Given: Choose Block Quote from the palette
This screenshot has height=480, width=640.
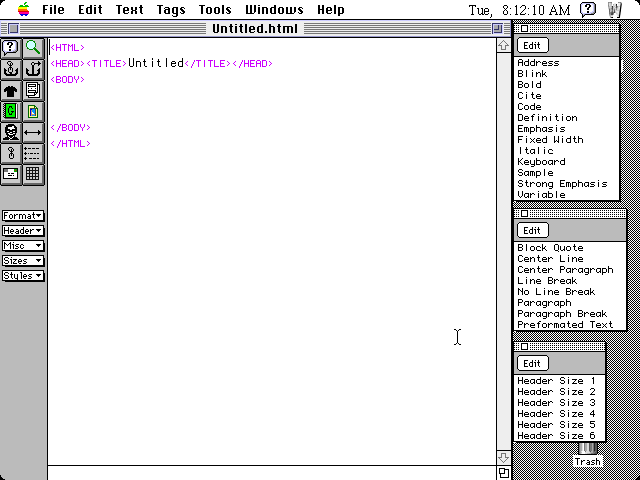Looking at the screenshot, I should 550,248.
